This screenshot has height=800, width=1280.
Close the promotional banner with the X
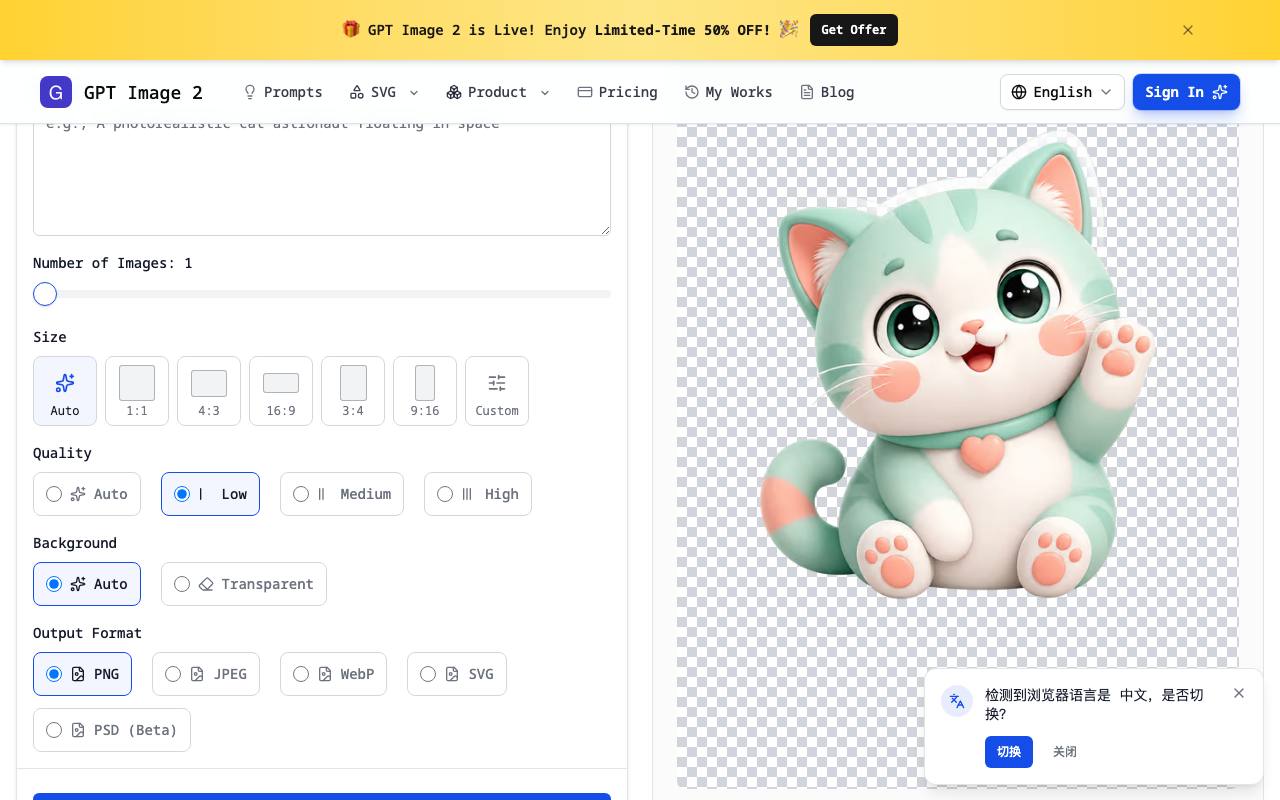coord(1188,30)
